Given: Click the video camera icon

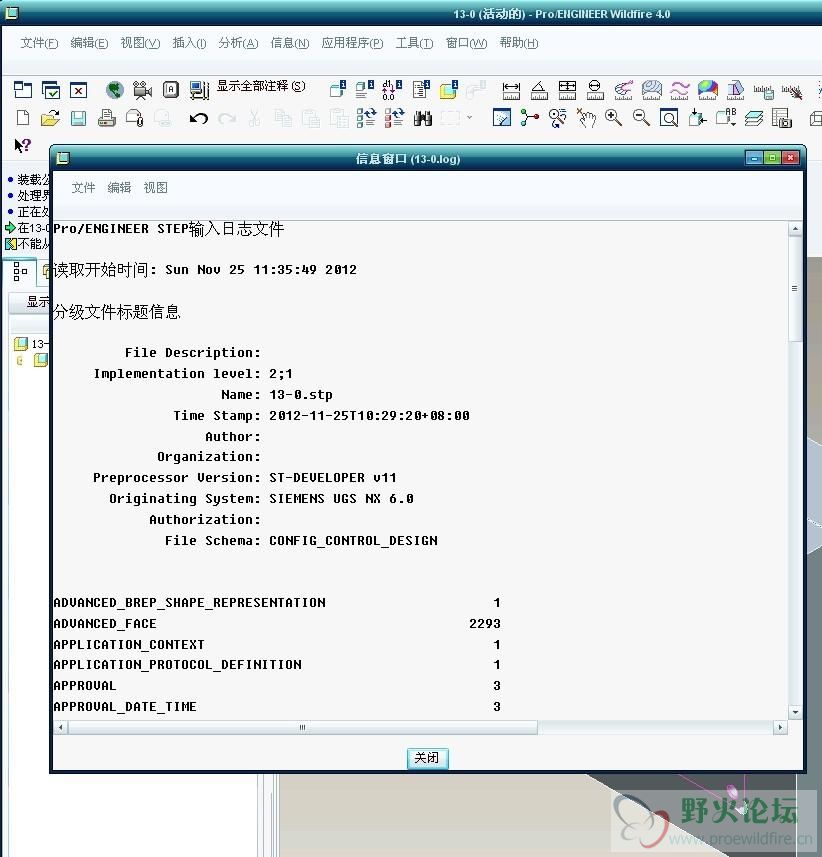Looking at the screenshot, I should (142, 90).
